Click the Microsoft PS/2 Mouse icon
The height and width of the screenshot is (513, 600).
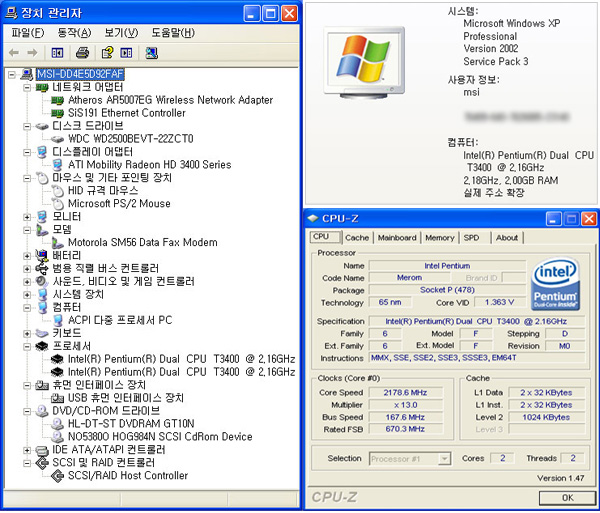(x=57, y=204)
